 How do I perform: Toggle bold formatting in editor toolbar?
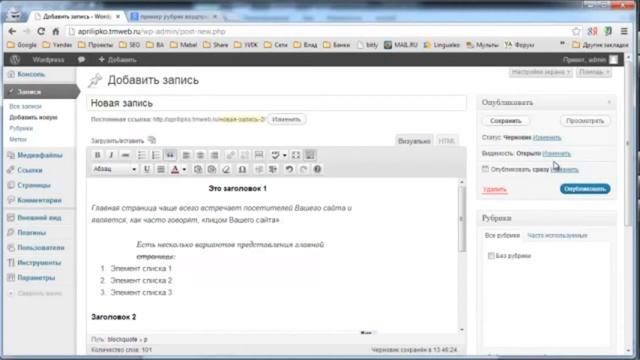97,155
